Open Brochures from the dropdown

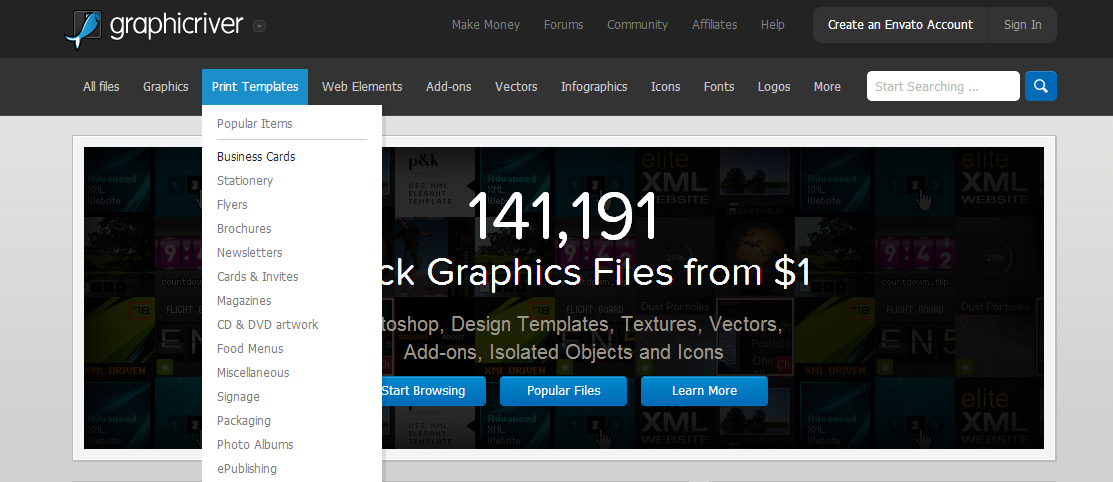pyautogui.click(x=244, y=229)
